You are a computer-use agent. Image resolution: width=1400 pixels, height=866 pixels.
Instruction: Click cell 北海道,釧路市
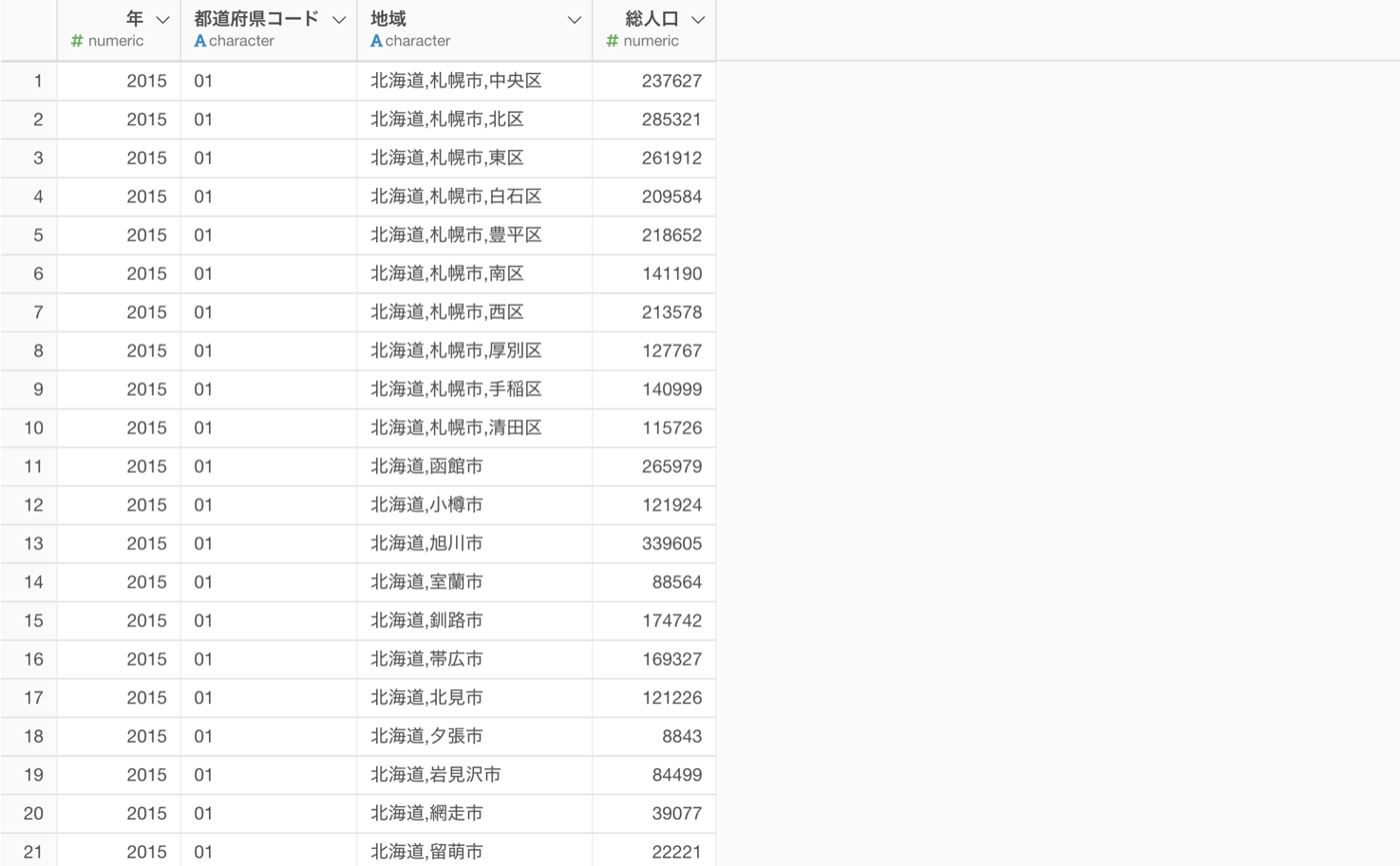pyautogui.click(x=475, y=621)
